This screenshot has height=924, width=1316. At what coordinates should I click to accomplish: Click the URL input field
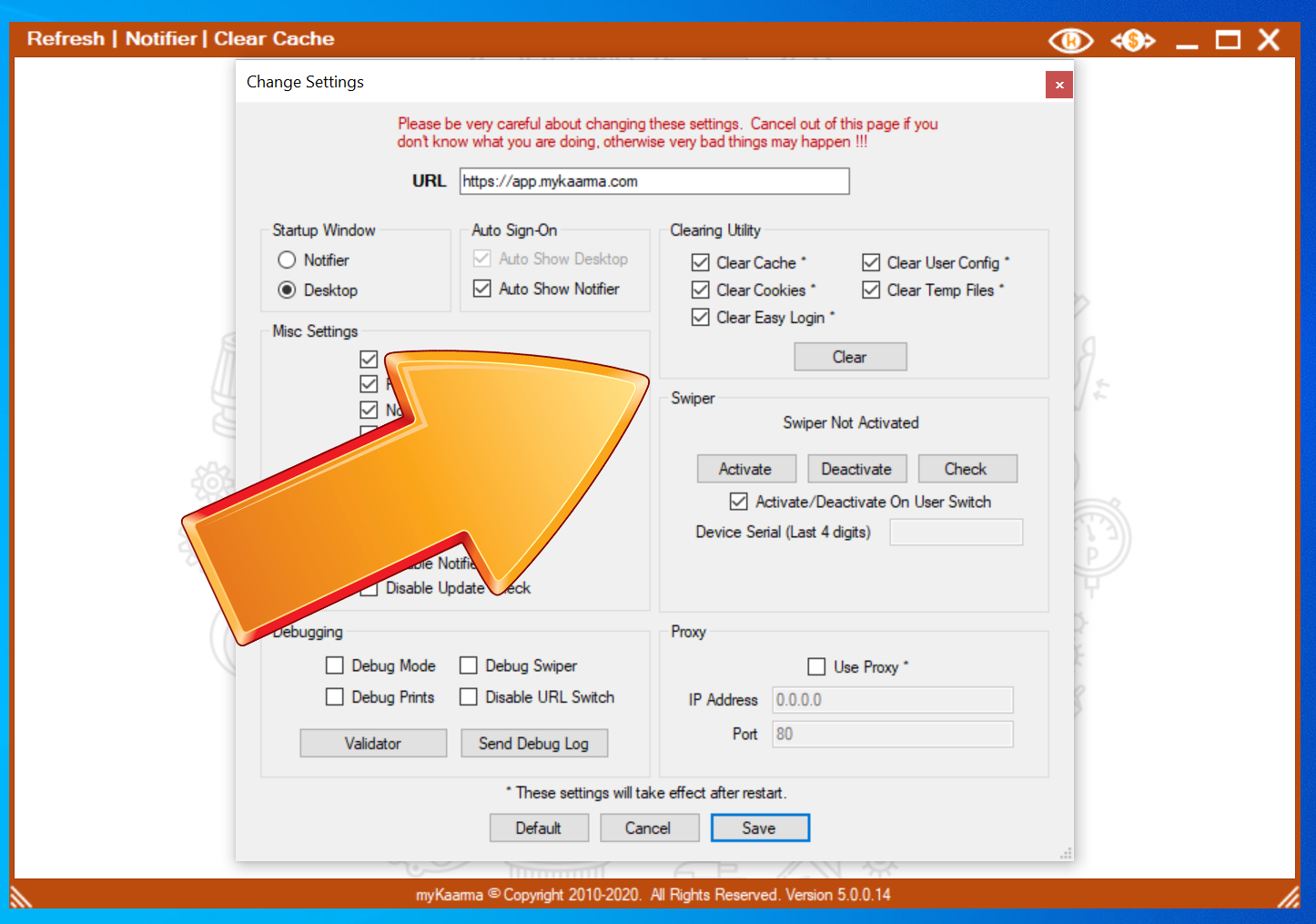(654, 181)
